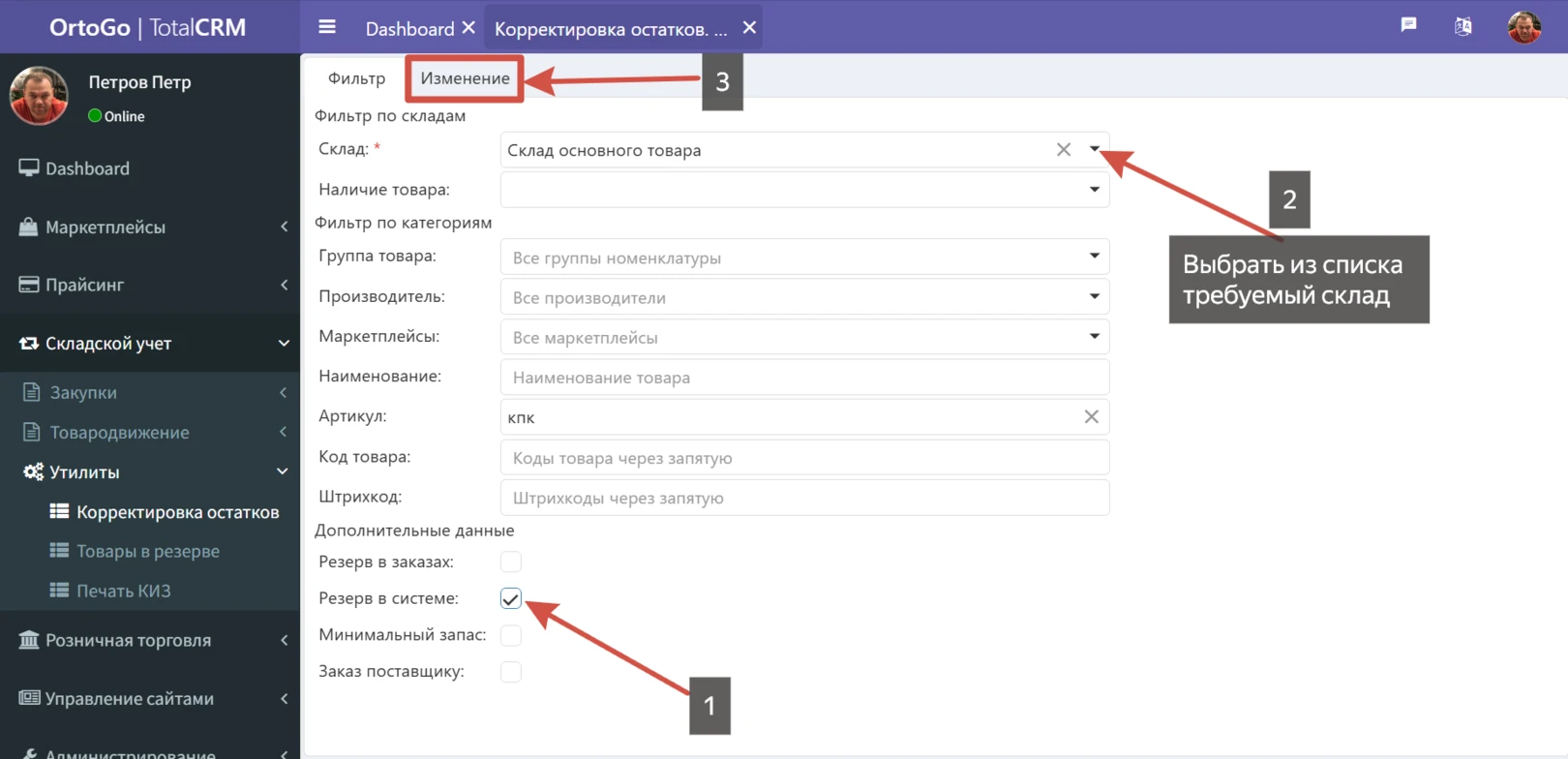Clear the selected Склад value
1568x759 pixels.
click(x=1063, y=150)
